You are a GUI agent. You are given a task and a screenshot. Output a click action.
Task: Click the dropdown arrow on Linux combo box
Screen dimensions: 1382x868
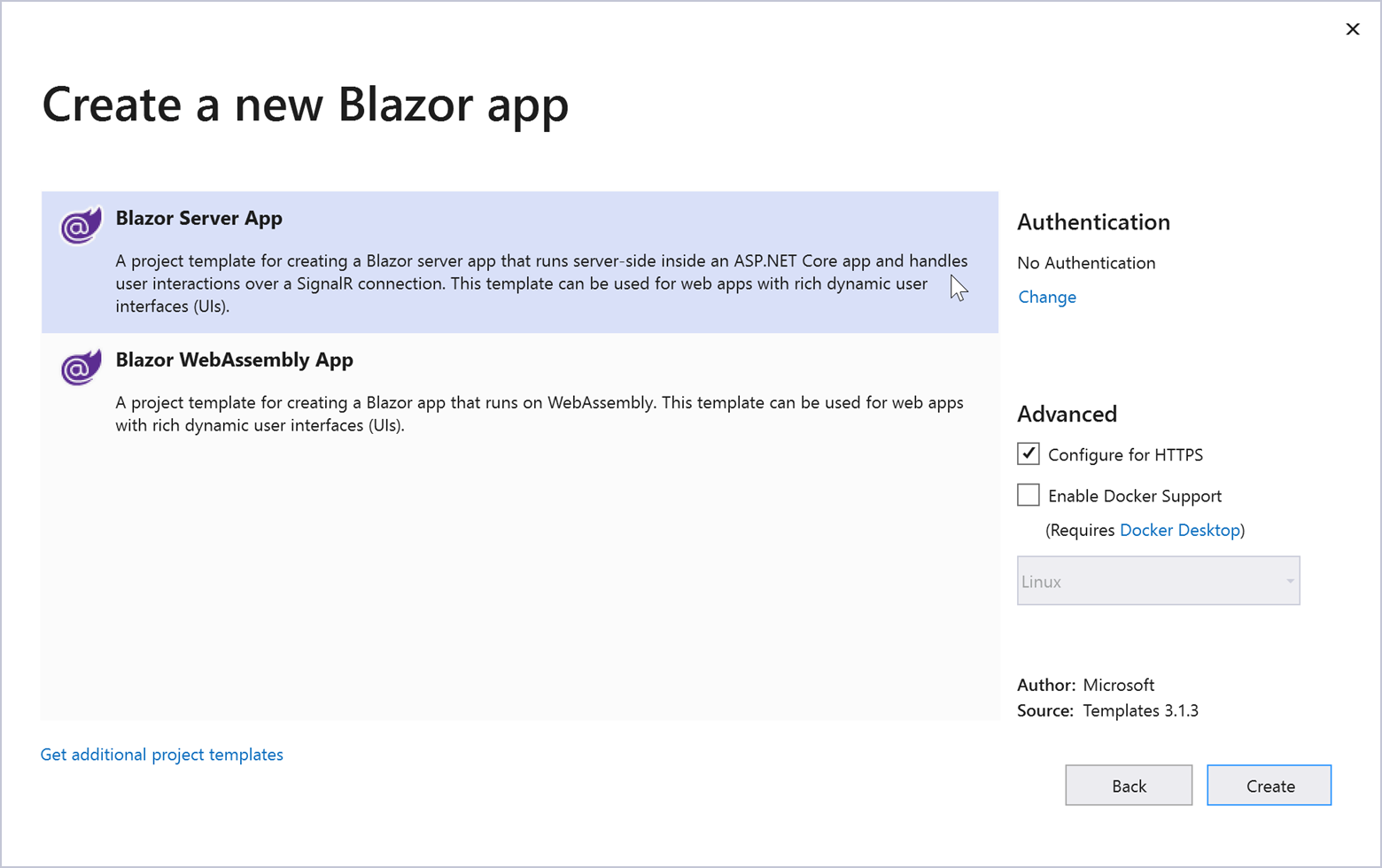tap(1290, 581)
